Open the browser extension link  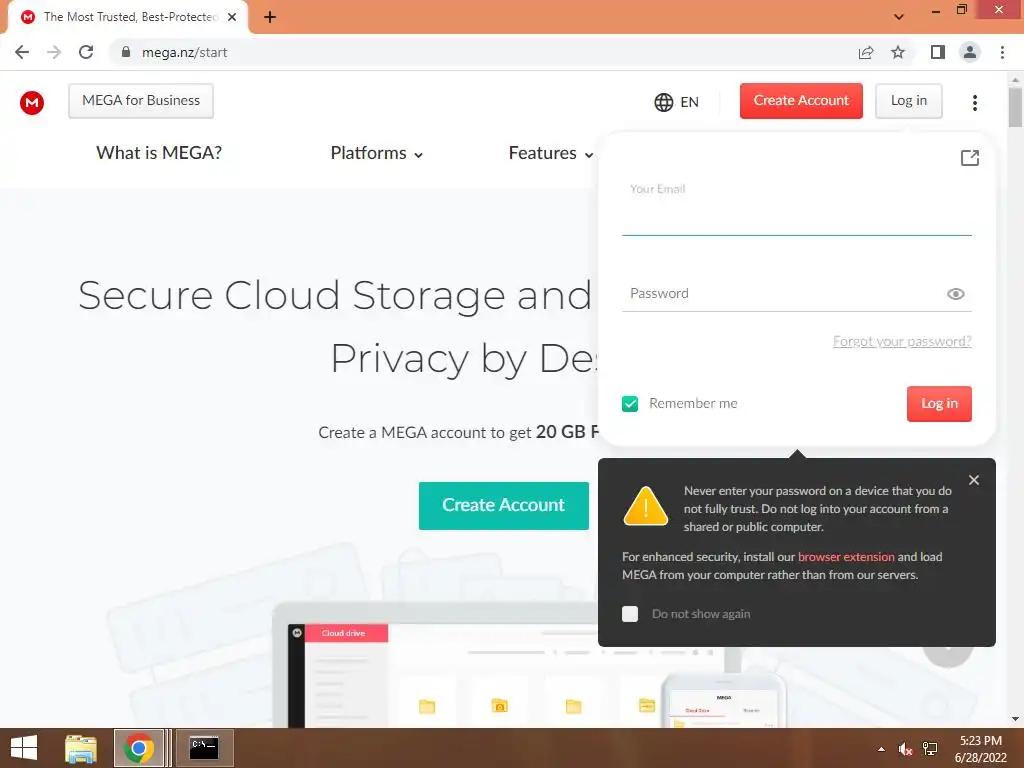pos(846,557)
